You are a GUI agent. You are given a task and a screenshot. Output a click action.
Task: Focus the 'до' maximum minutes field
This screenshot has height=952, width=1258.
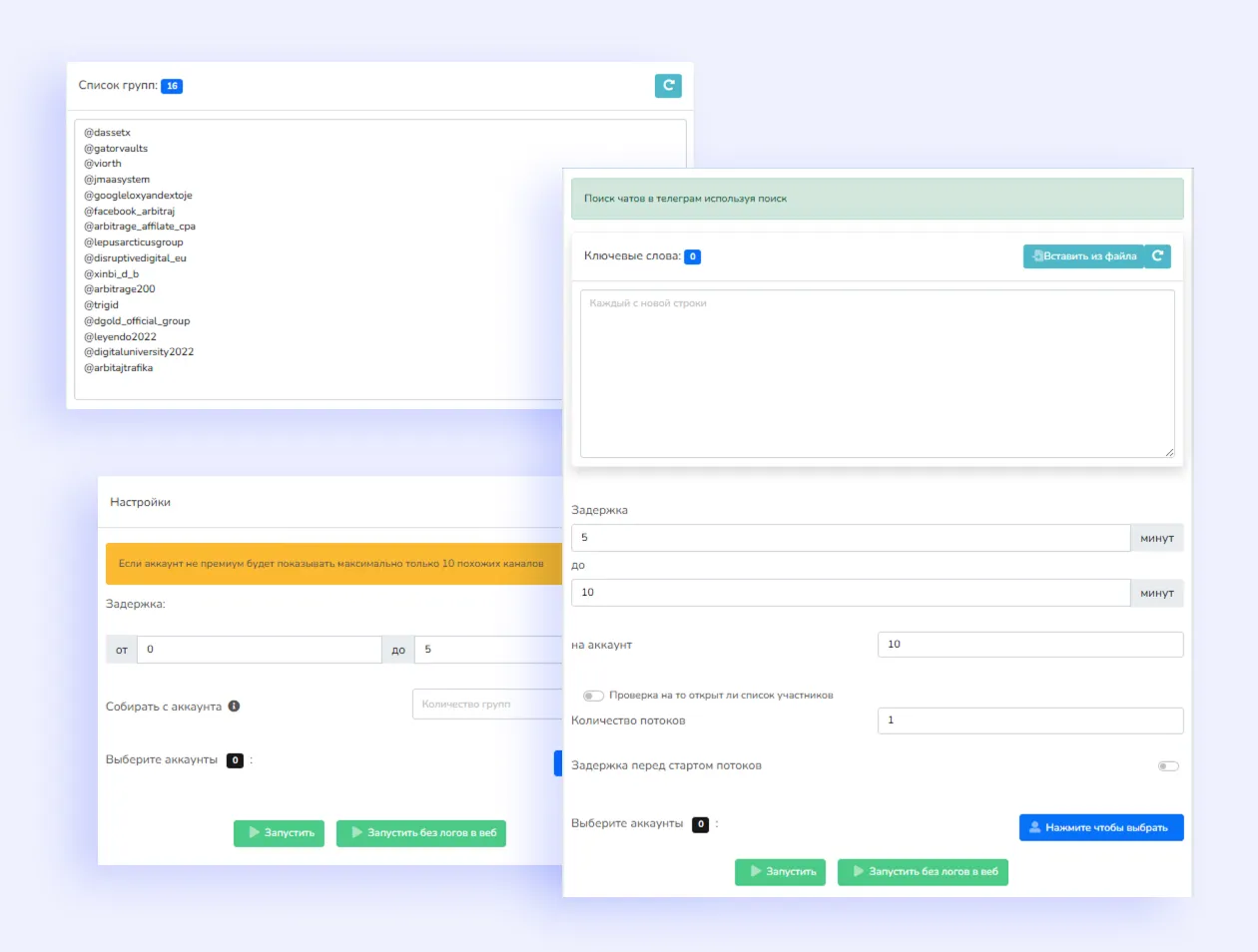pyautogui.click(x=850, y=593)
